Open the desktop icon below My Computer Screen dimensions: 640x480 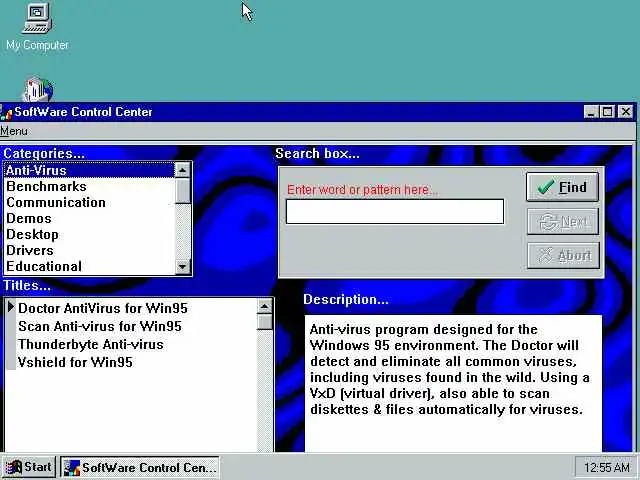pyautogui.click(x=38, y=89)
